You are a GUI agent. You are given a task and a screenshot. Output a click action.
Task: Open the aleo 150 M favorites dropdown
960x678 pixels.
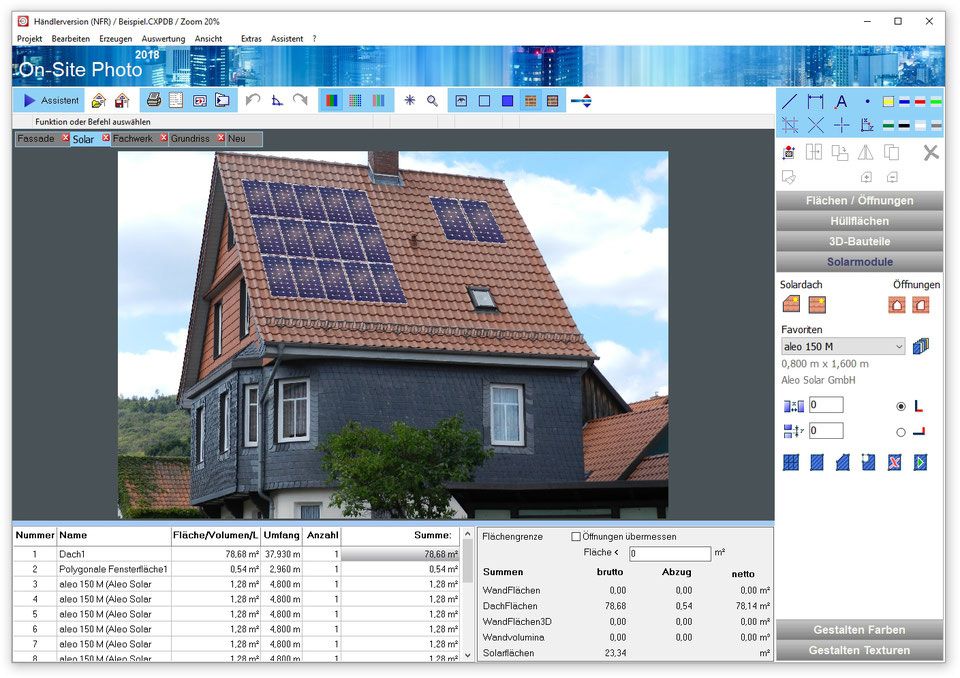843,345
